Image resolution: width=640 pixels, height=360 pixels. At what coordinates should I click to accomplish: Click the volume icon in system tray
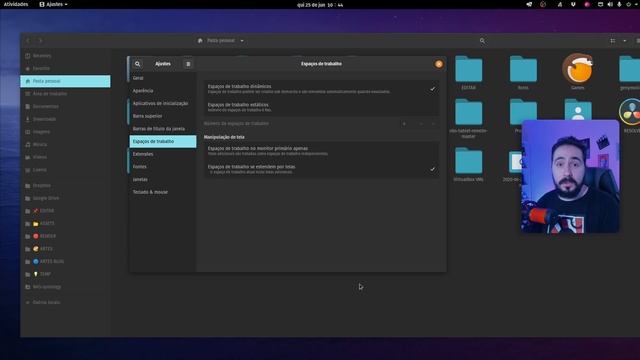[610, 4]
